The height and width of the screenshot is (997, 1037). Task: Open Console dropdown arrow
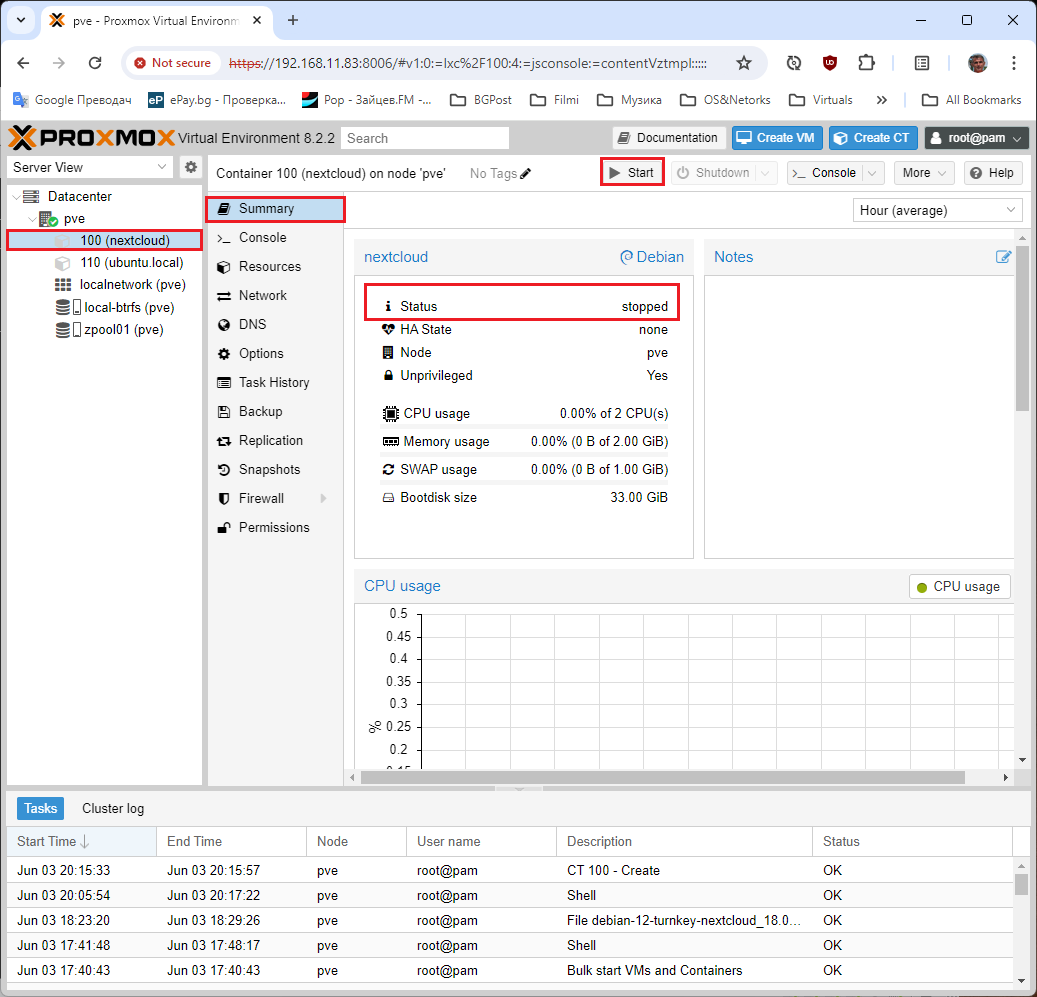(x=872, y=173)
